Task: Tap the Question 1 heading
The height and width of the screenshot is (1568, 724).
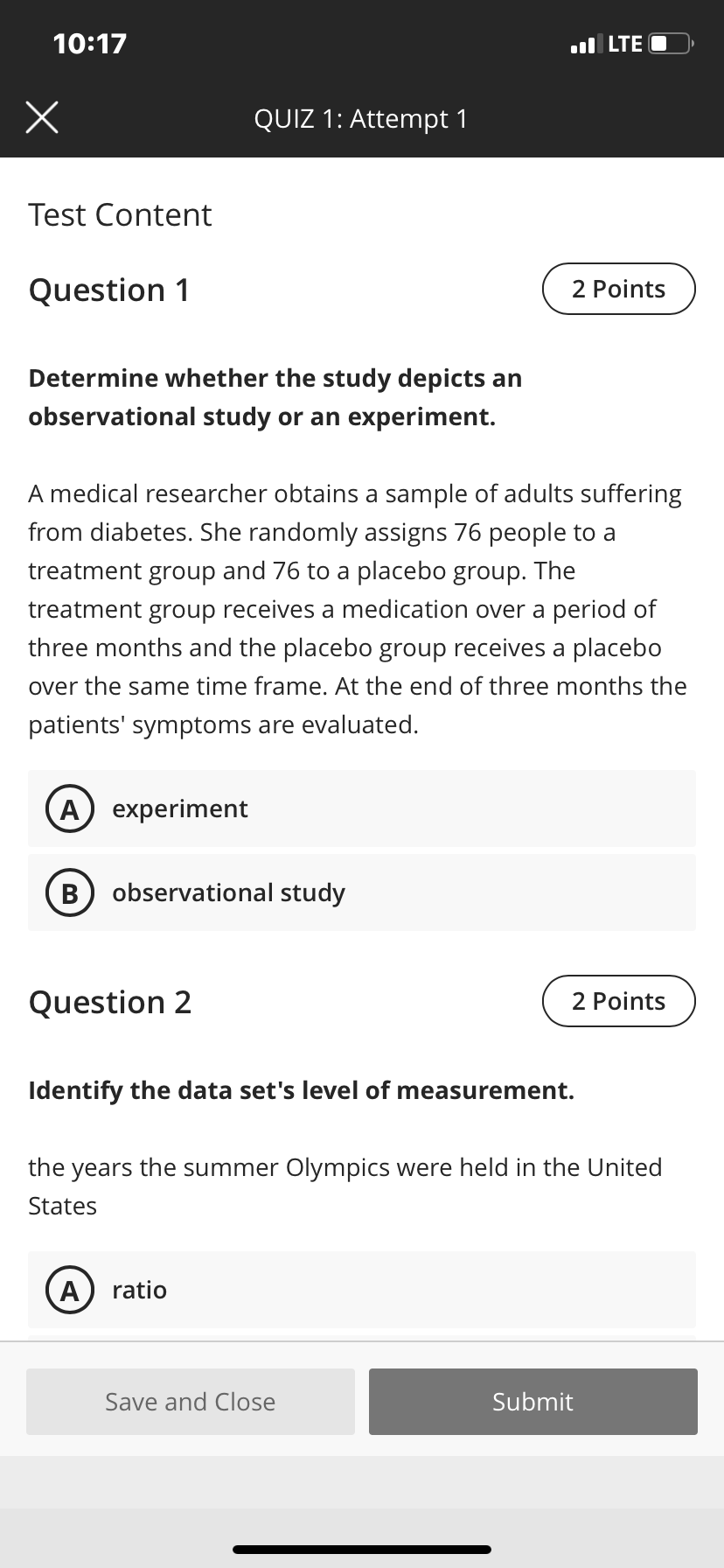Action: click(109, 290)
